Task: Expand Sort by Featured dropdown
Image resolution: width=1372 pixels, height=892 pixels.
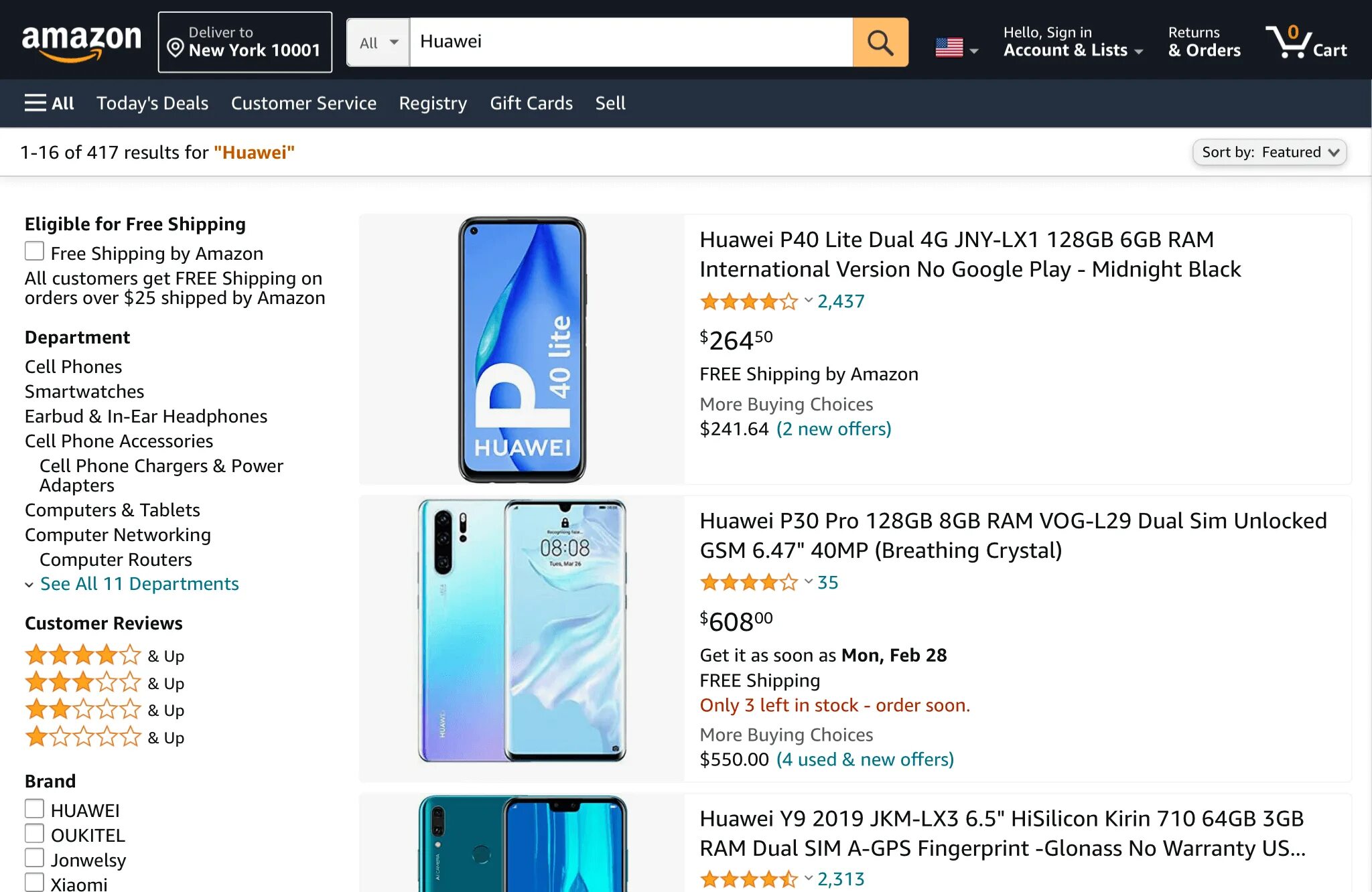Action: [x=1270, y=152]
